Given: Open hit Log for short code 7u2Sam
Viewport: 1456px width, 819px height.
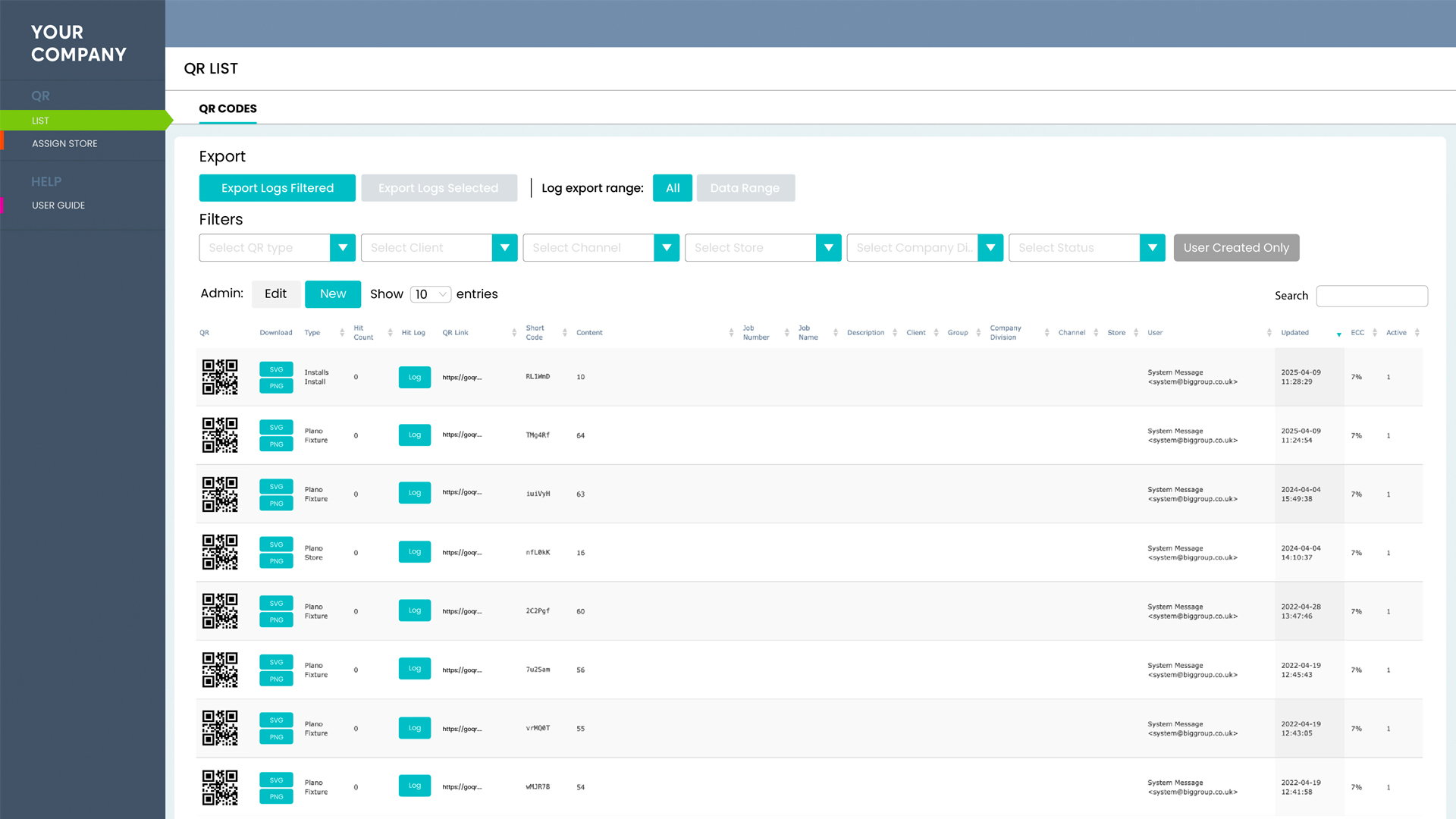Looking at the screenshot, I should coord(415,669).
